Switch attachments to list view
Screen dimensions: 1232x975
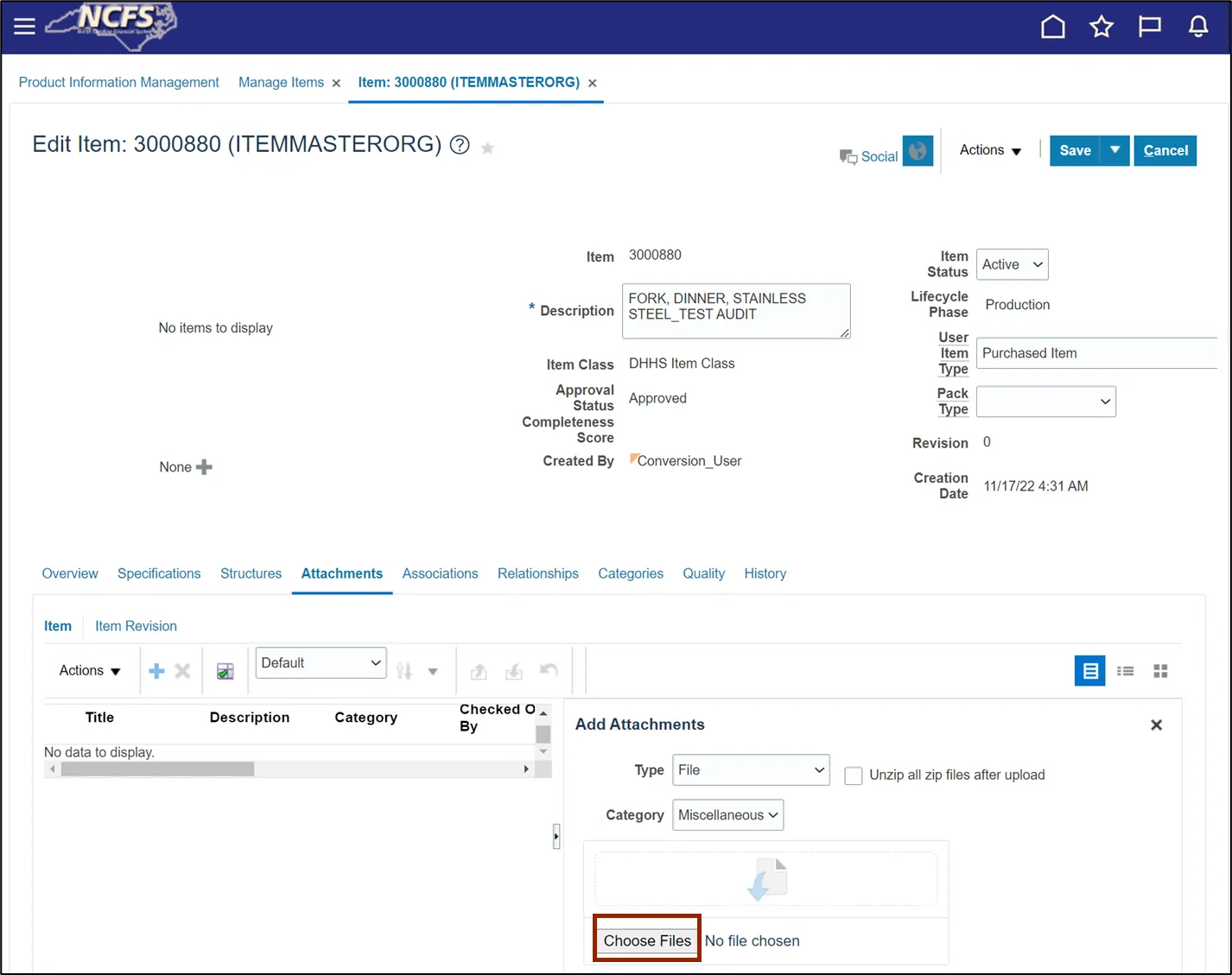[x=1125, y=671]
